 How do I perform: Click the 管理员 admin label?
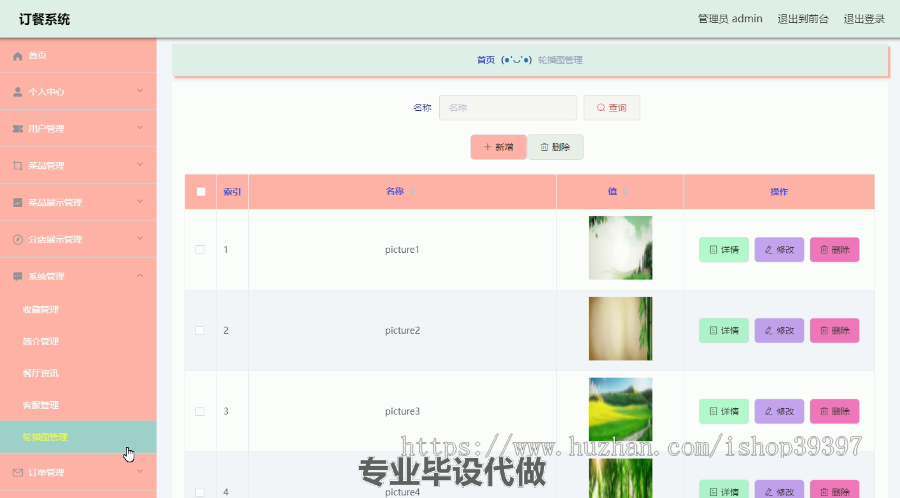(x=730, y=19)
